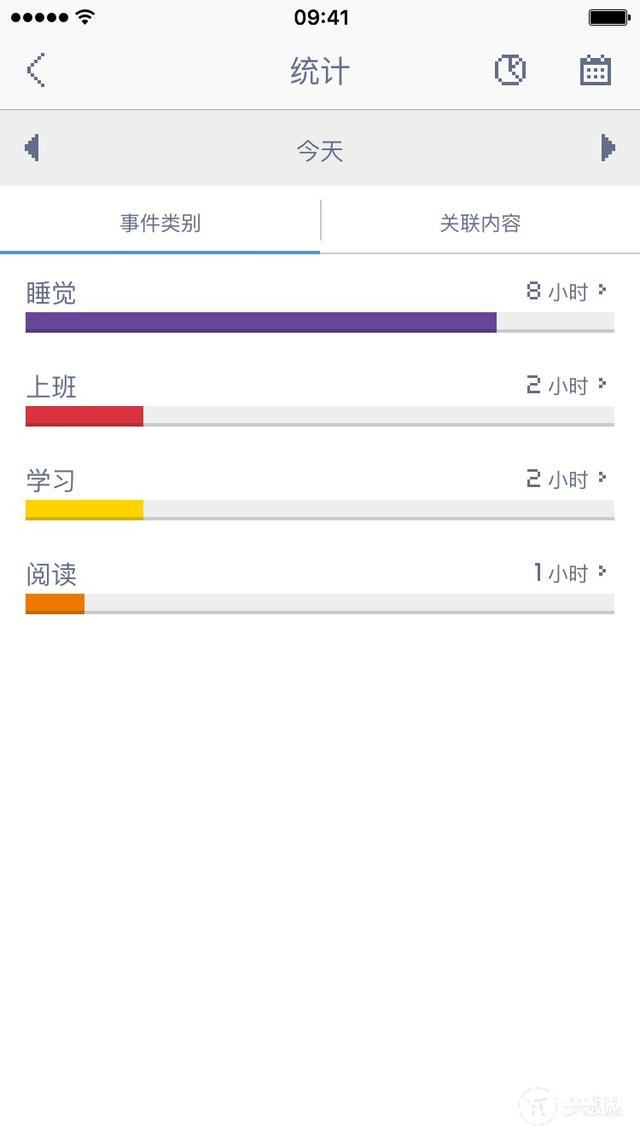Tap the battery icon in status bar
Viewport: 640px width, 1138px height.
608,17
